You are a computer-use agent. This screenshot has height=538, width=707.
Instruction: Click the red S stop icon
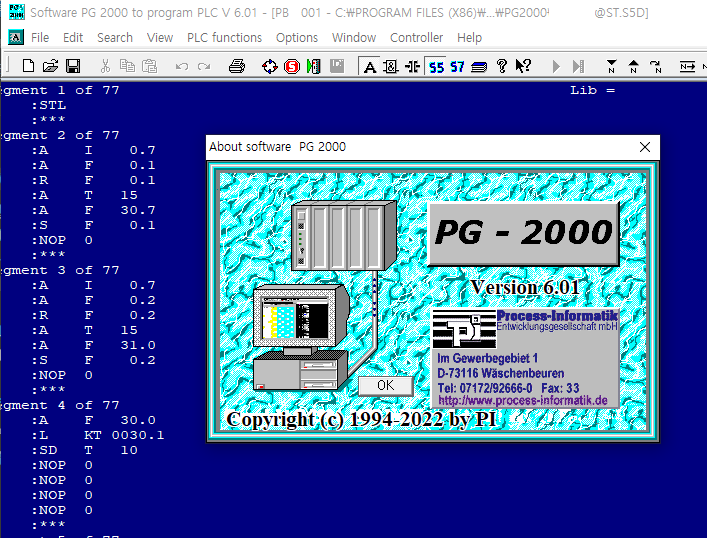(x=292, y=67)
